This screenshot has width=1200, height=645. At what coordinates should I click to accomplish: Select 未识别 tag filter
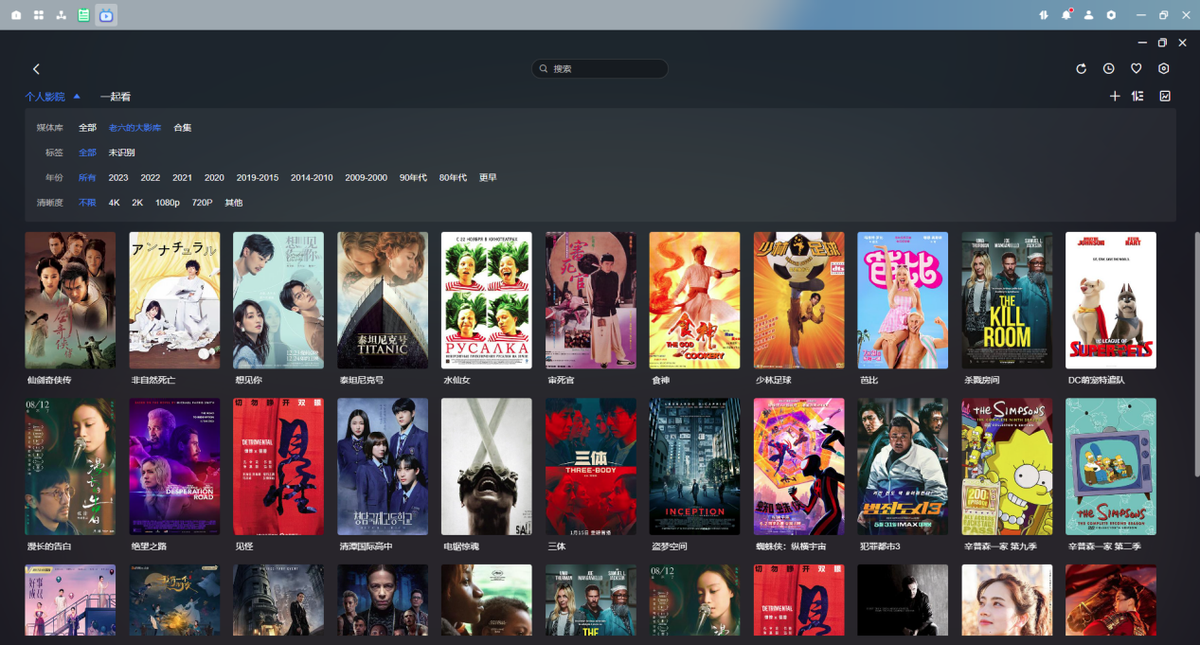pos(122,153)
